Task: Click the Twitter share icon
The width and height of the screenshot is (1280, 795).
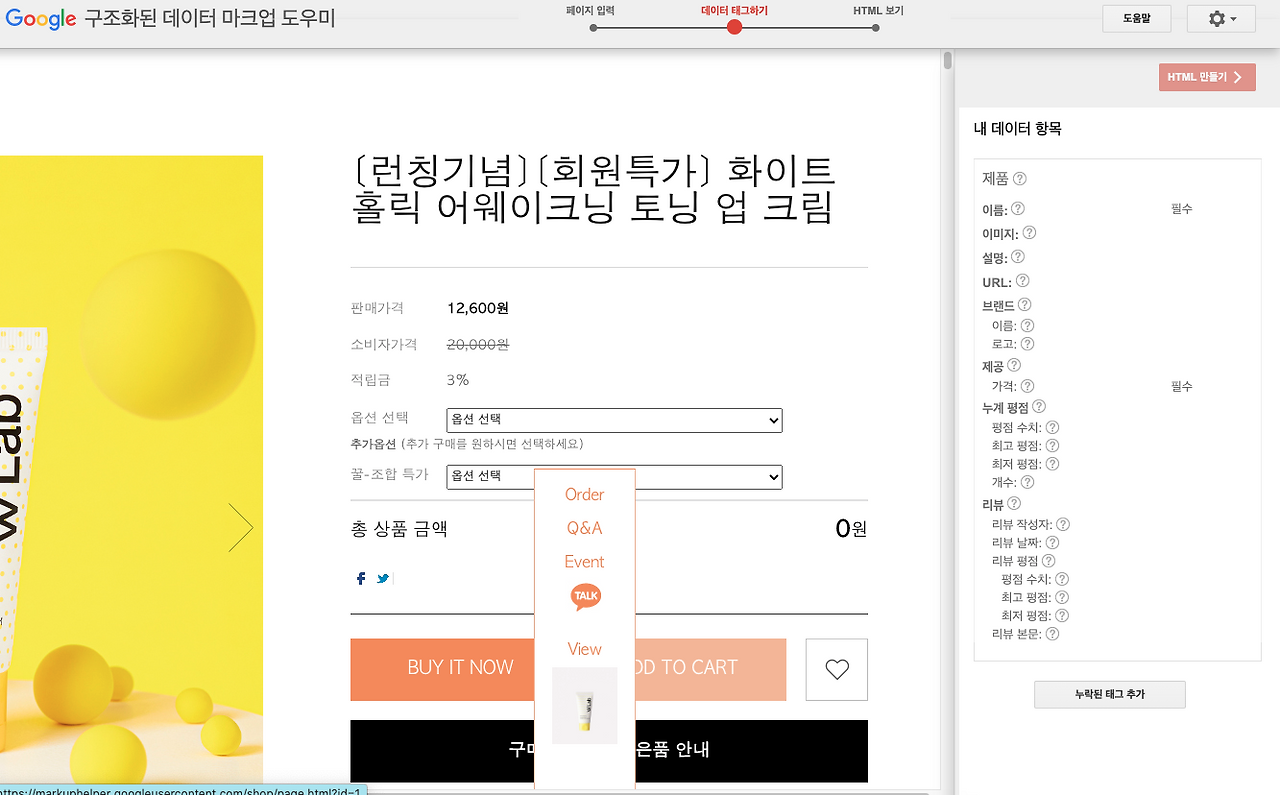Action: coord(382,578)
